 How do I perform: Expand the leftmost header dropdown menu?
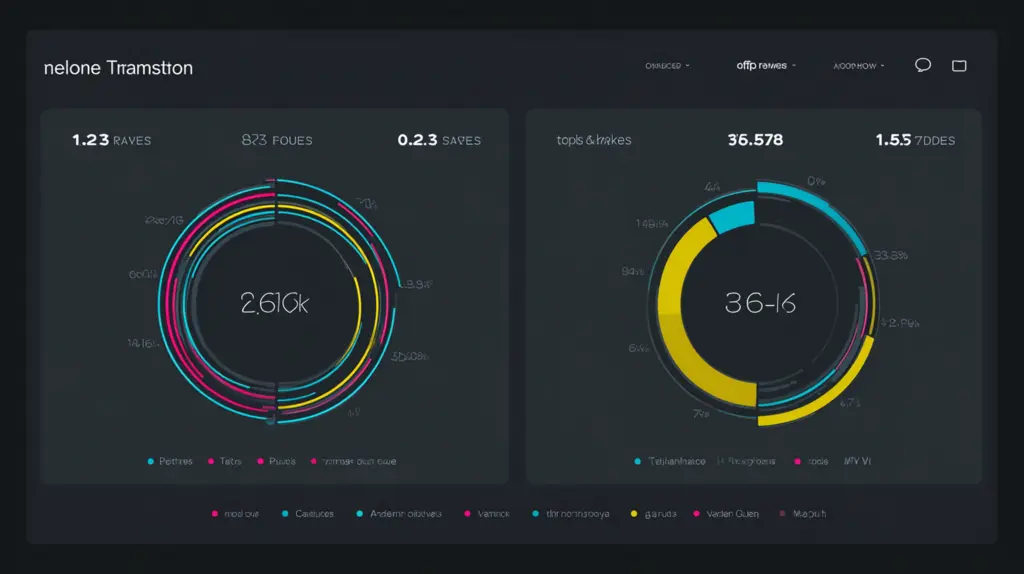667,66
